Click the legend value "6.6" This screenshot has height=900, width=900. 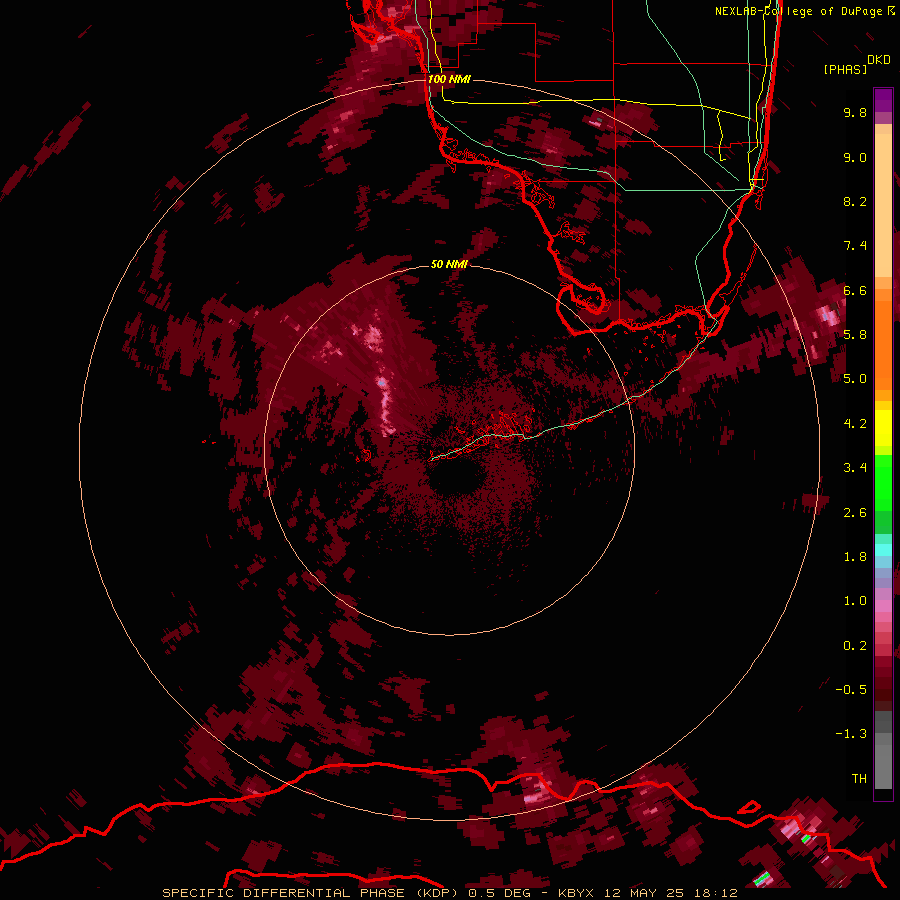855,290
